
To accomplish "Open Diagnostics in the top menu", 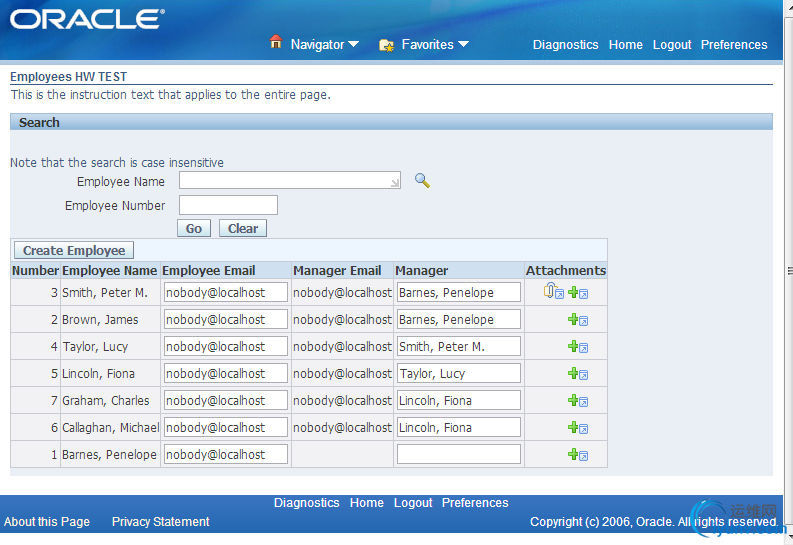I will (x=565, y=45).
